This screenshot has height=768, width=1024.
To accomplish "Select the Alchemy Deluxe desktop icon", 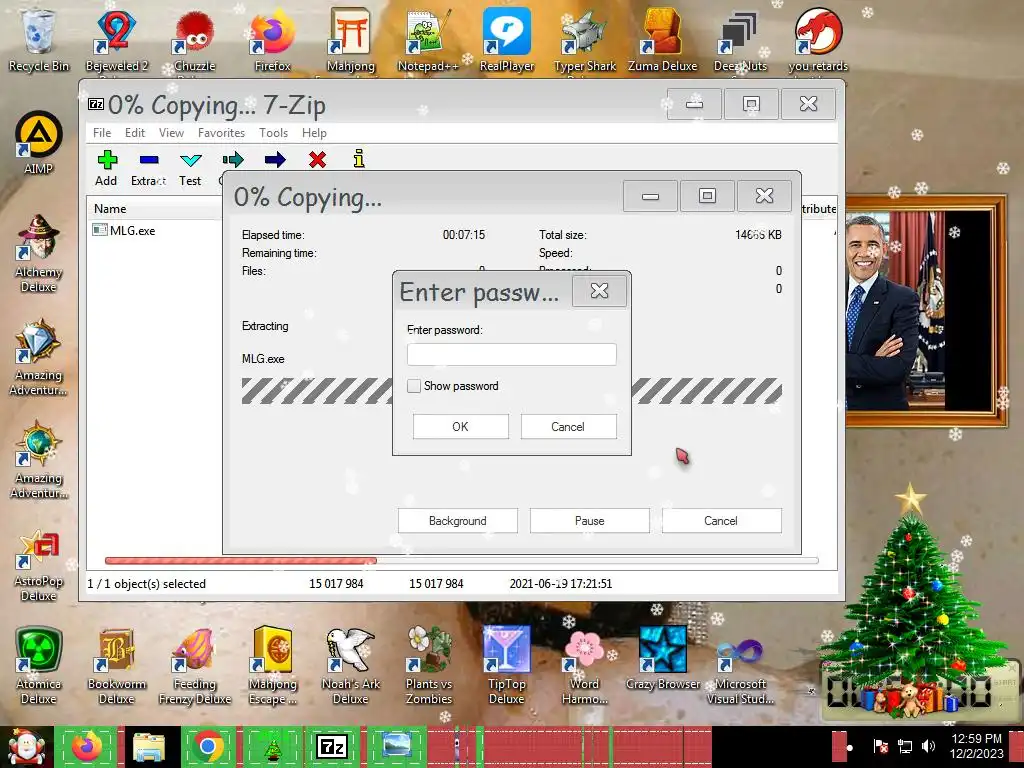I will point(39,253).
